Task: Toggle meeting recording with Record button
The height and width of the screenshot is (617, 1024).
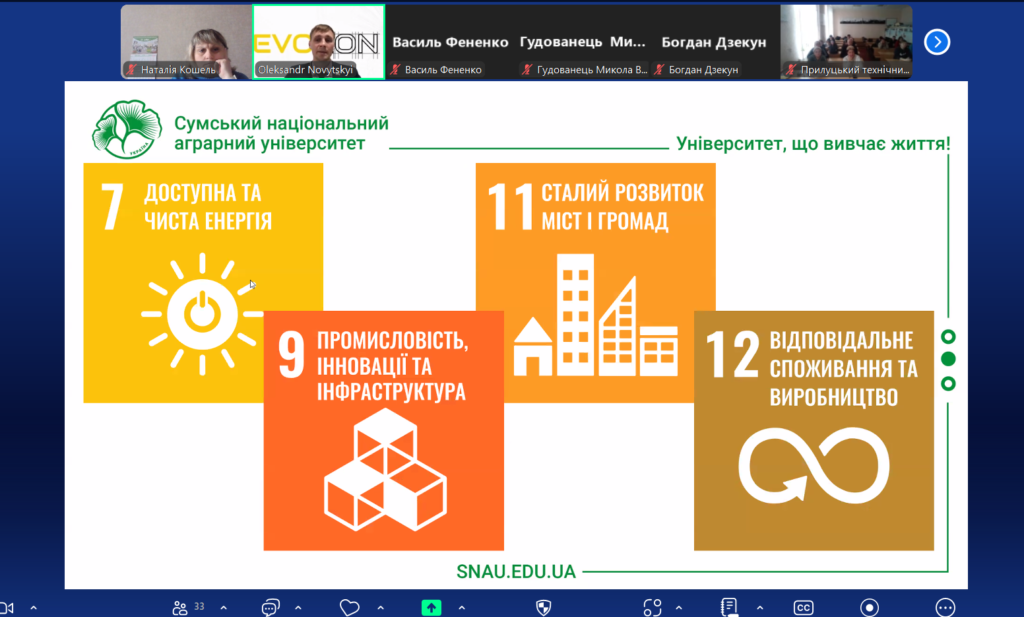Action: tap(870, 607)
